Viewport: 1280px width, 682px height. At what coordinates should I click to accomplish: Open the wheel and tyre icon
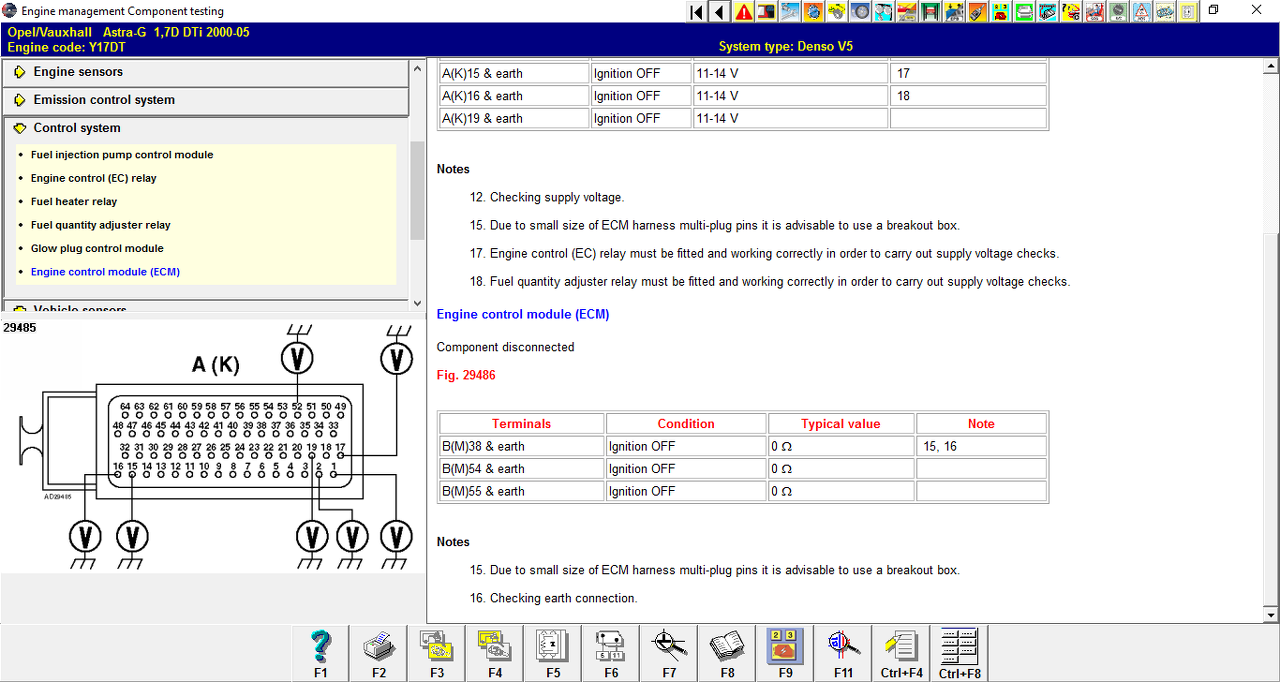860,12
